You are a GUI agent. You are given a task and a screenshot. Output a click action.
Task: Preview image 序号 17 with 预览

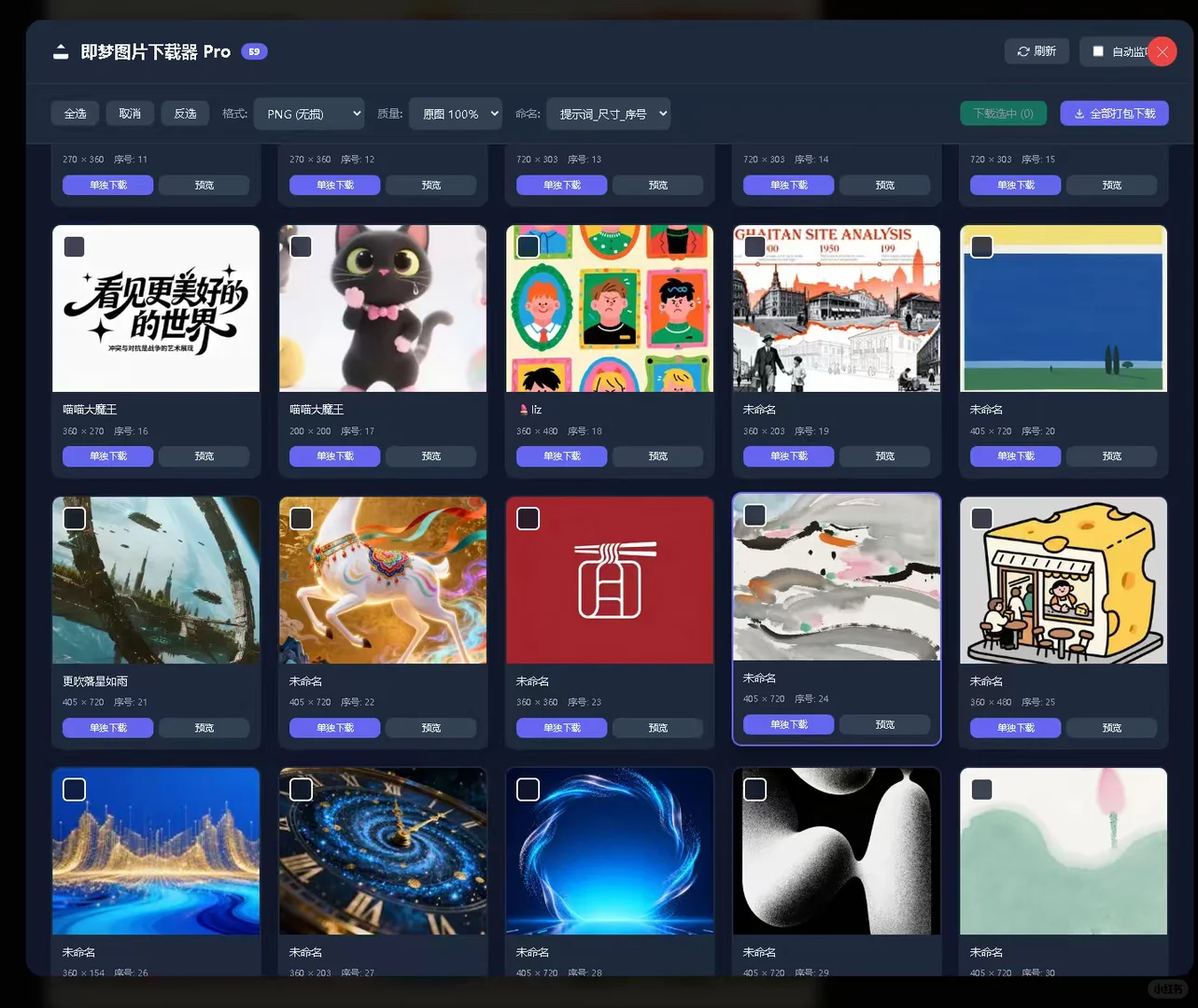[x=431, y=456]
